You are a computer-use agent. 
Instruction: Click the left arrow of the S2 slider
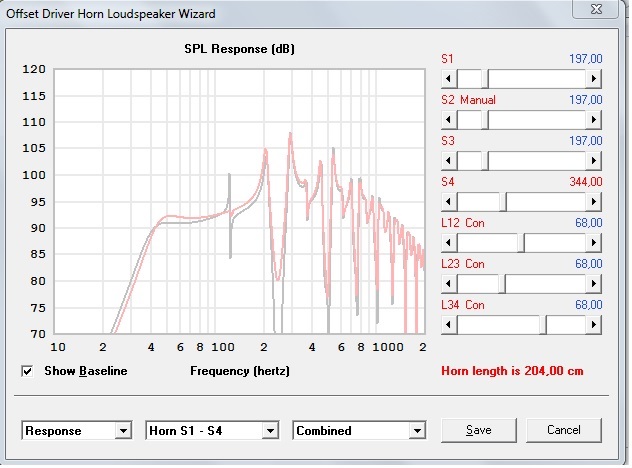(449, 120)
